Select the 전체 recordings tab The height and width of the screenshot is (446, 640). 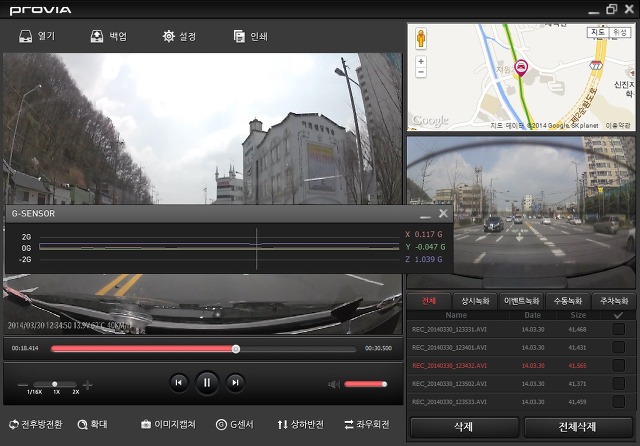pos(429,301)
